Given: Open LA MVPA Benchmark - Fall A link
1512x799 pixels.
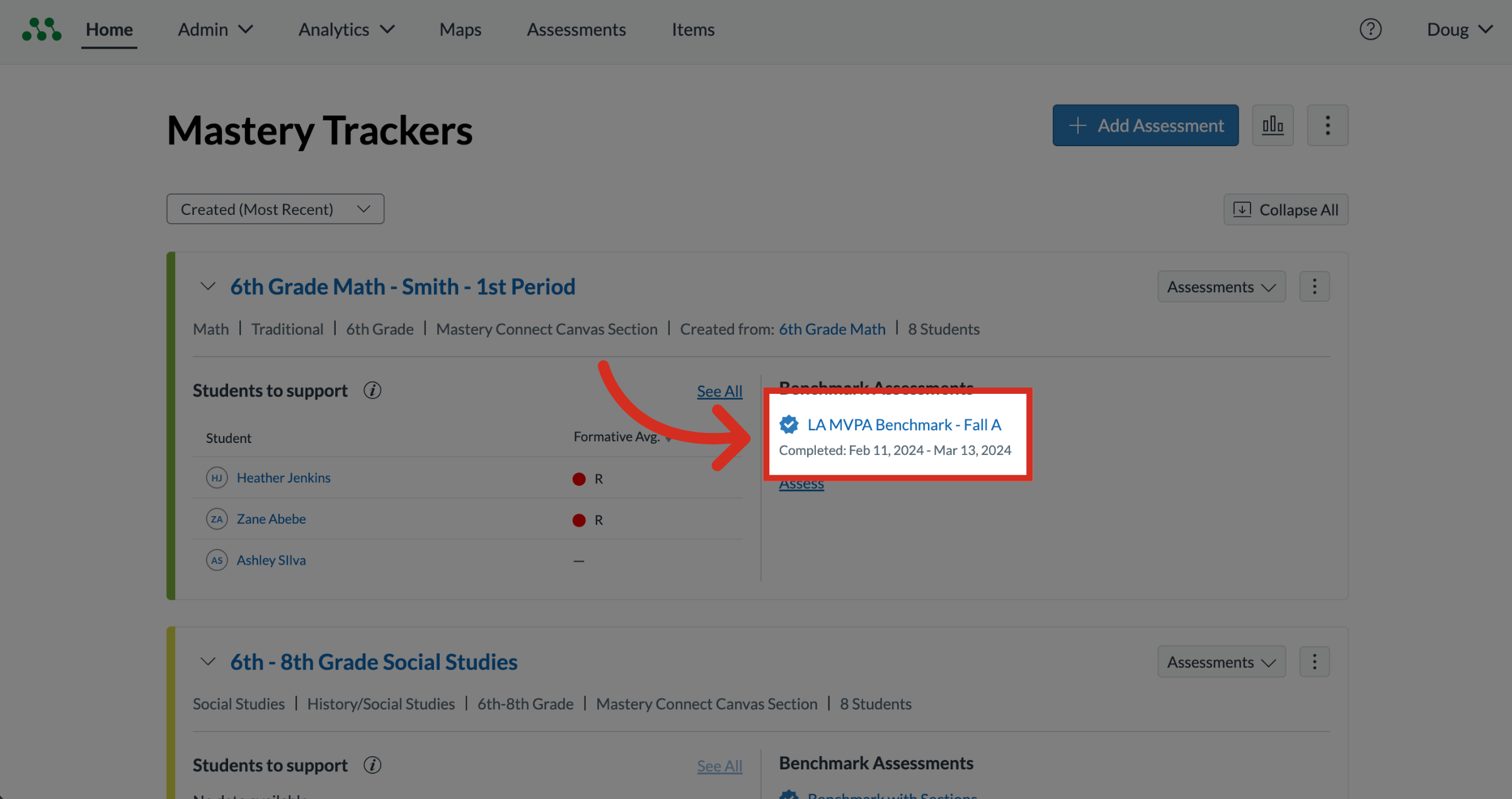Looking at the screenshot, I should tap(904, 425).
